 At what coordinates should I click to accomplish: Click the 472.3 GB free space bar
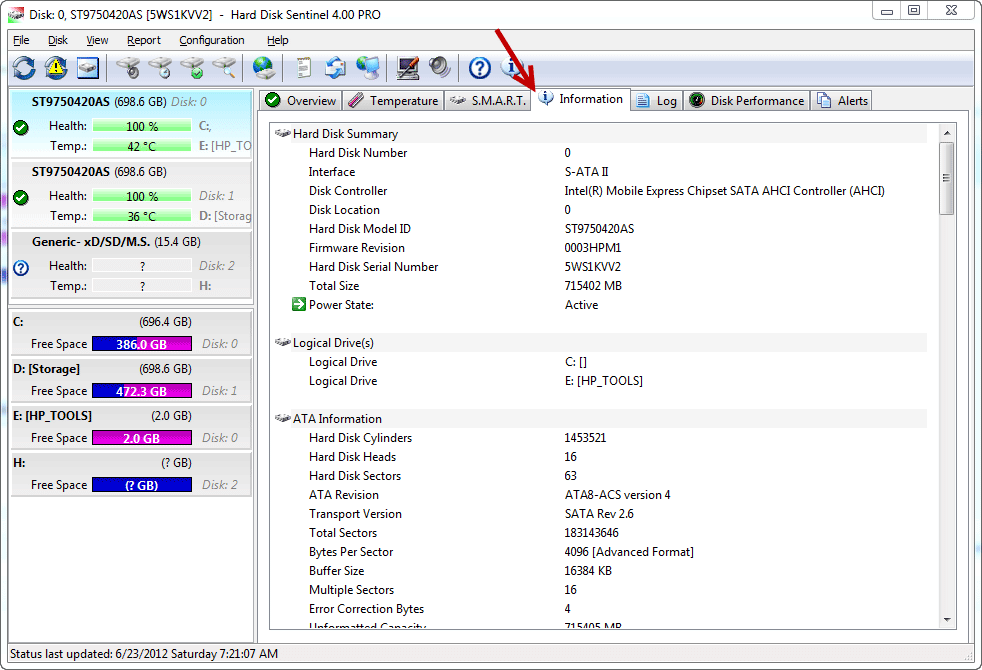pos(142,391)
